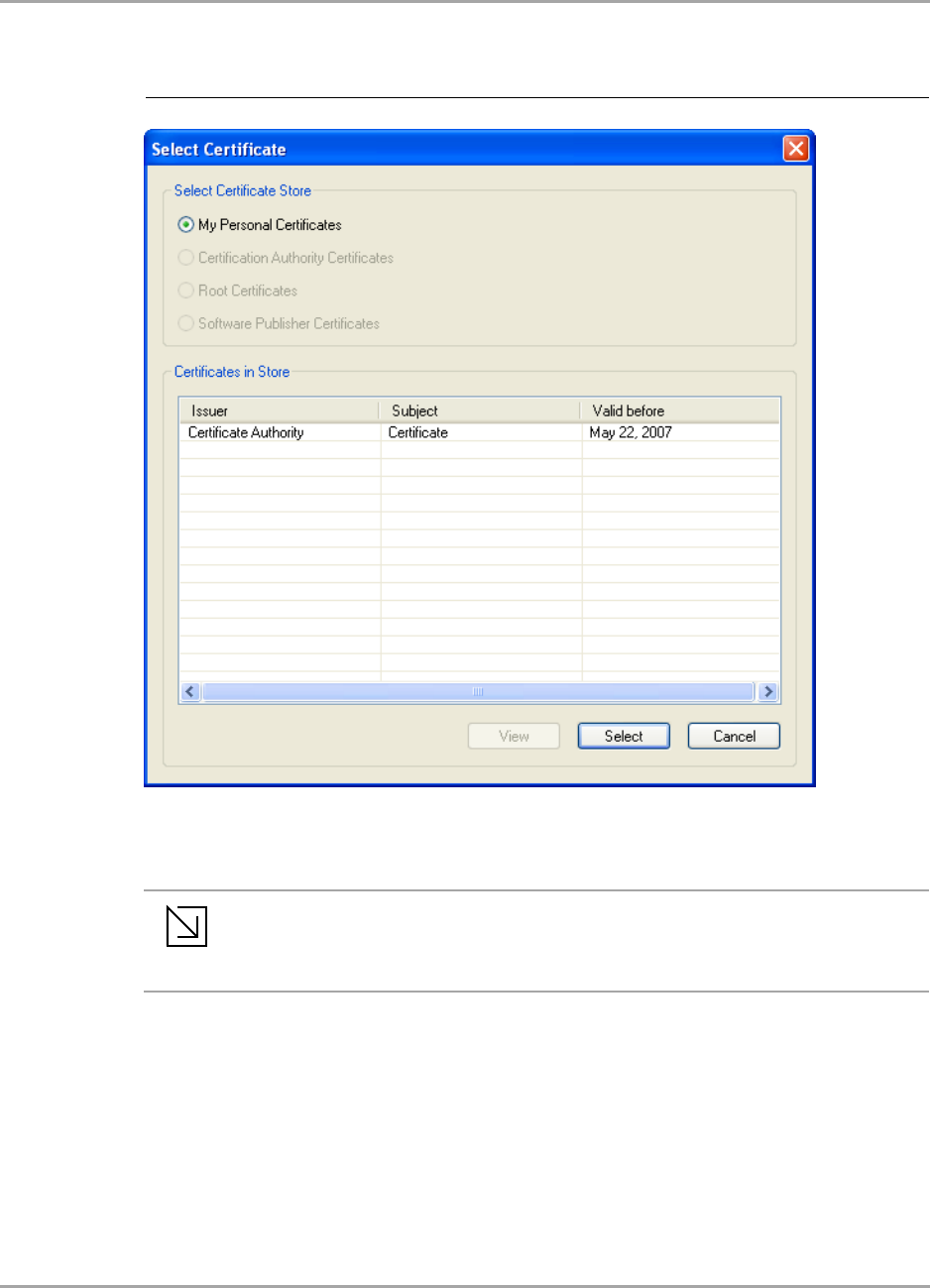Click the View button
This screenshot has width=930, height=1288.
click(x=514, y=736)
